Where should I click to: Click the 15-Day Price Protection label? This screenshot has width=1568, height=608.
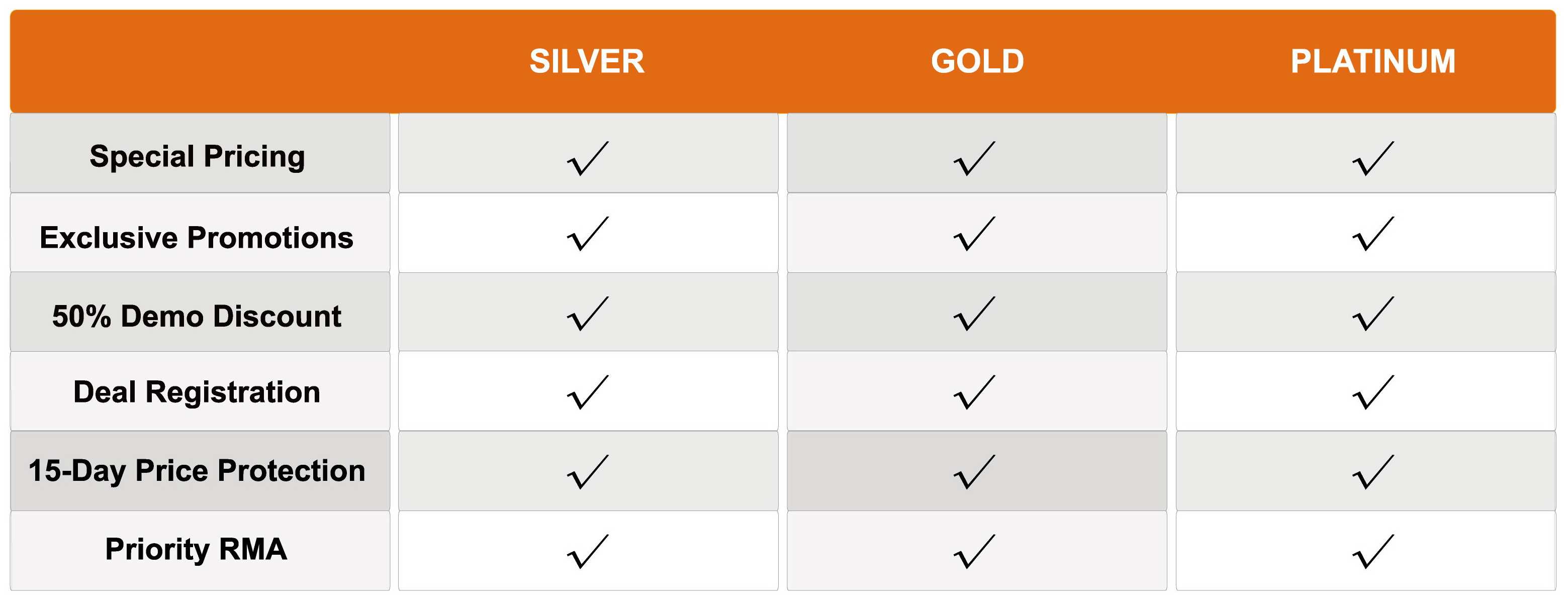(197, 471)
